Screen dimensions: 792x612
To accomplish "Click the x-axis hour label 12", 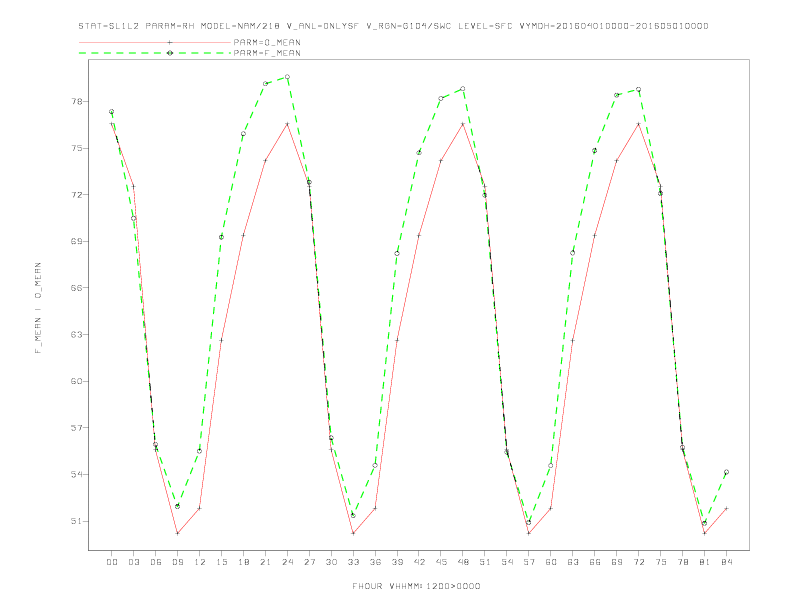I will point(200,562).
